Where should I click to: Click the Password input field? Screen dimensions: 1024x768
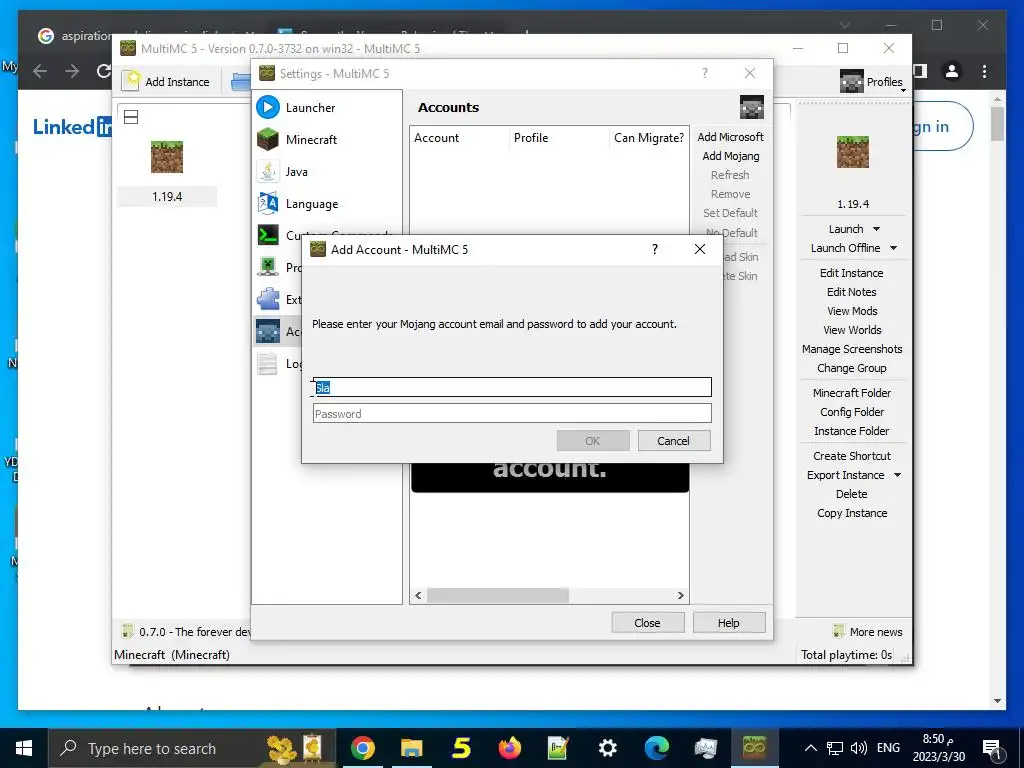click(512, 413)
